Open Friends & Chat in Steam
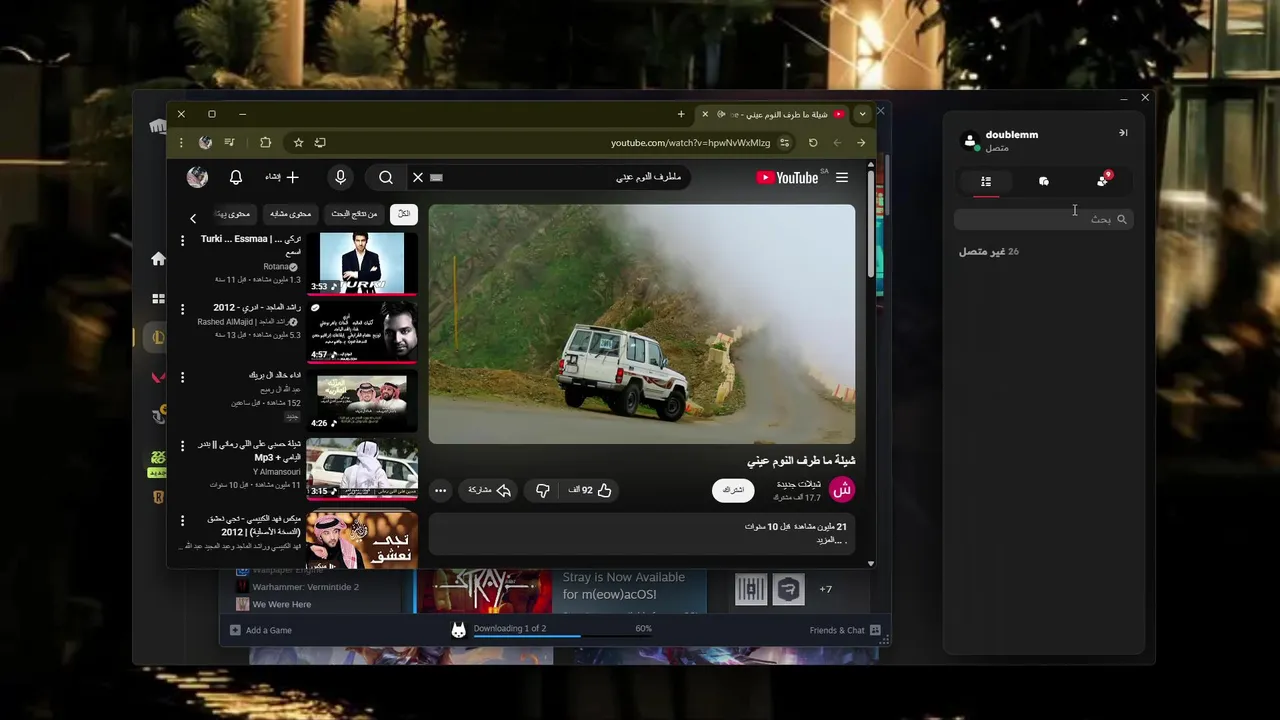Image resolution: width=1280 pixels, height=720 pixels. coord(845,630)
